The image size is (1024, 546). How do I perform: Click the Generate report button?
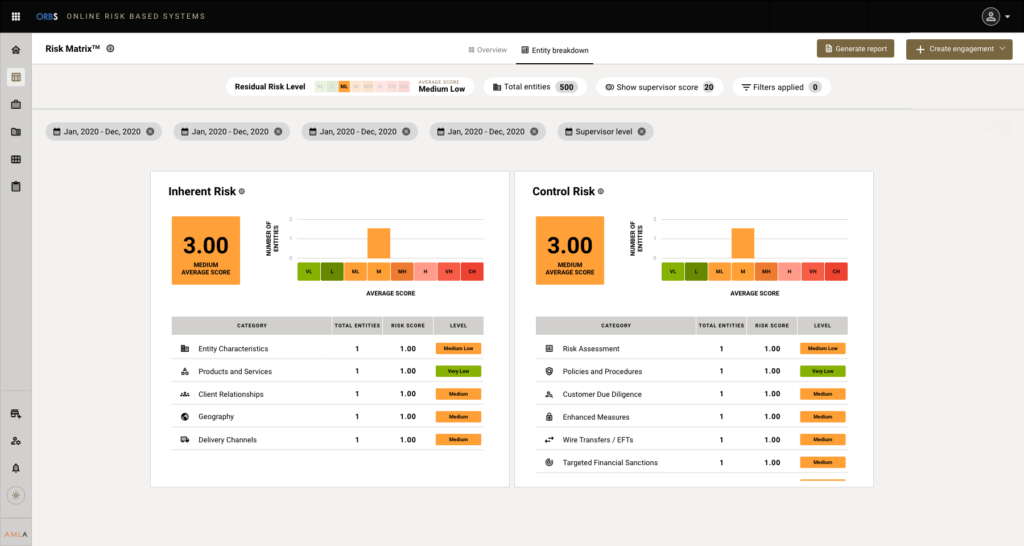(x=856, y=48)
